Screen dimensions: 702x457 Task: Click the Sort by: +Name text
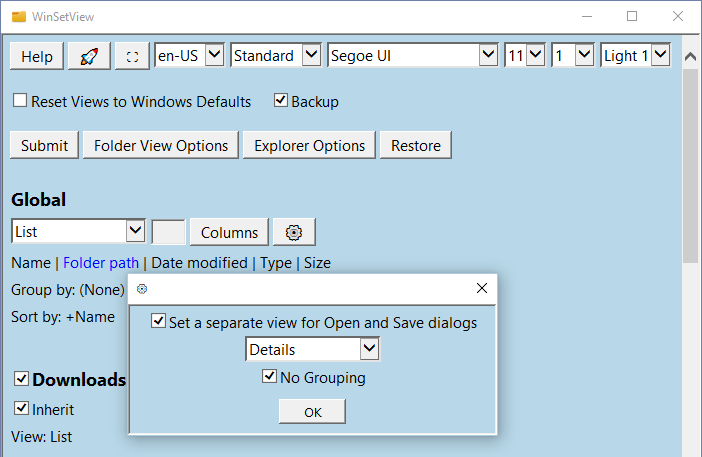point(63,317)
